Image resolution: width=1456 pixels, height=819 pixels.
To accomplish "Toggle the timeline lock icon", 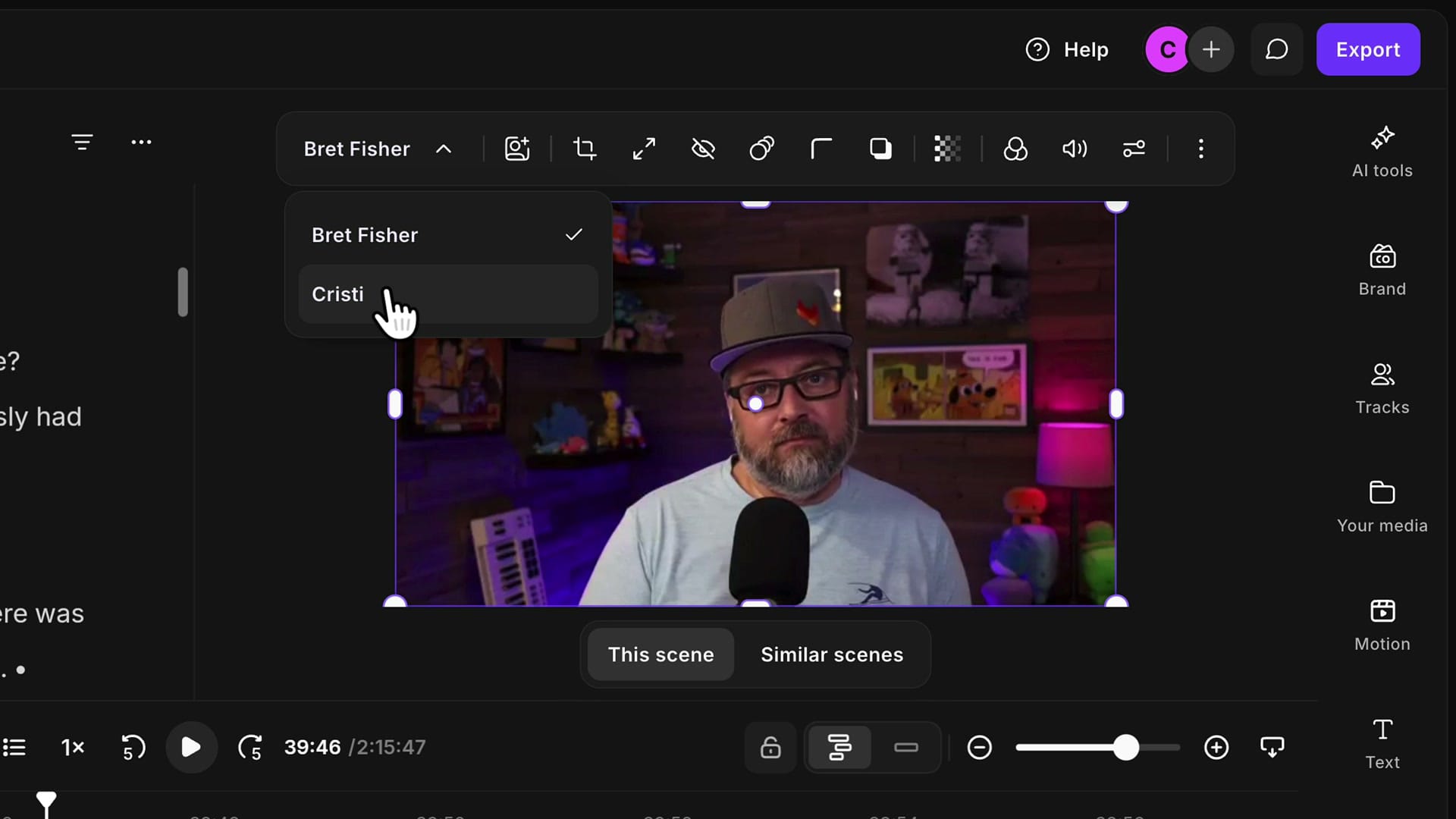I will coord(770,747).
